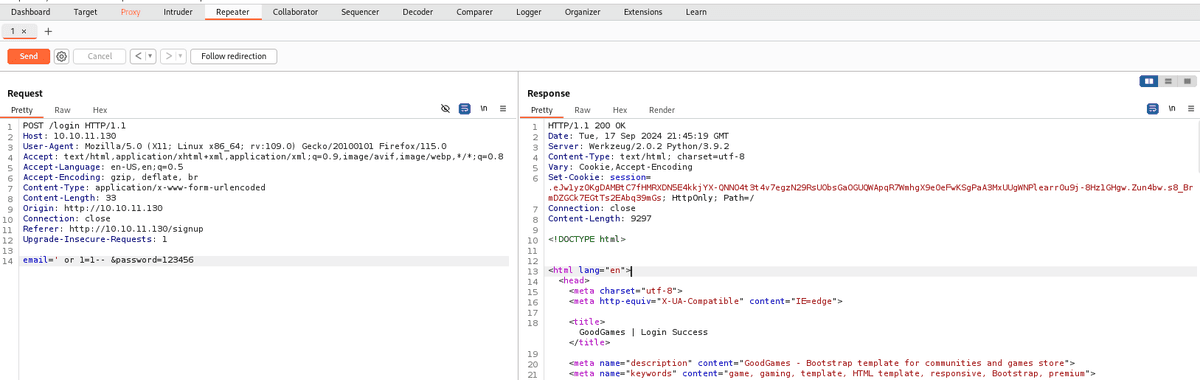1200x380 pixels.
Task: Select Raw view in Response panel
Action: (x=582, y=110)
